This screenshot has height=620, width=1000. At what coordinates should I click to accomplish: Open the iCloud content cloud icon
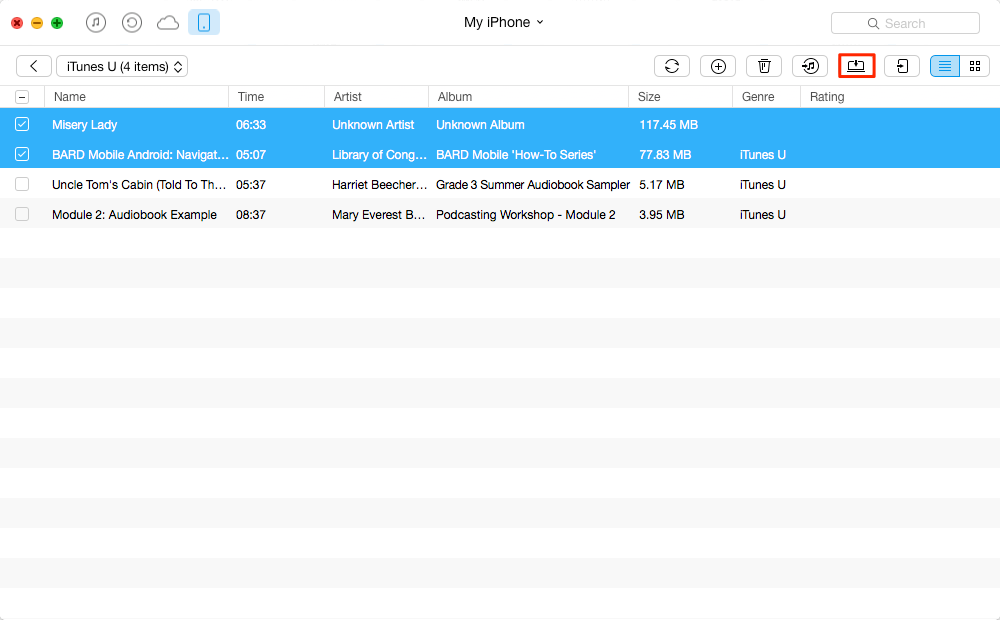(x=168, y=24)
